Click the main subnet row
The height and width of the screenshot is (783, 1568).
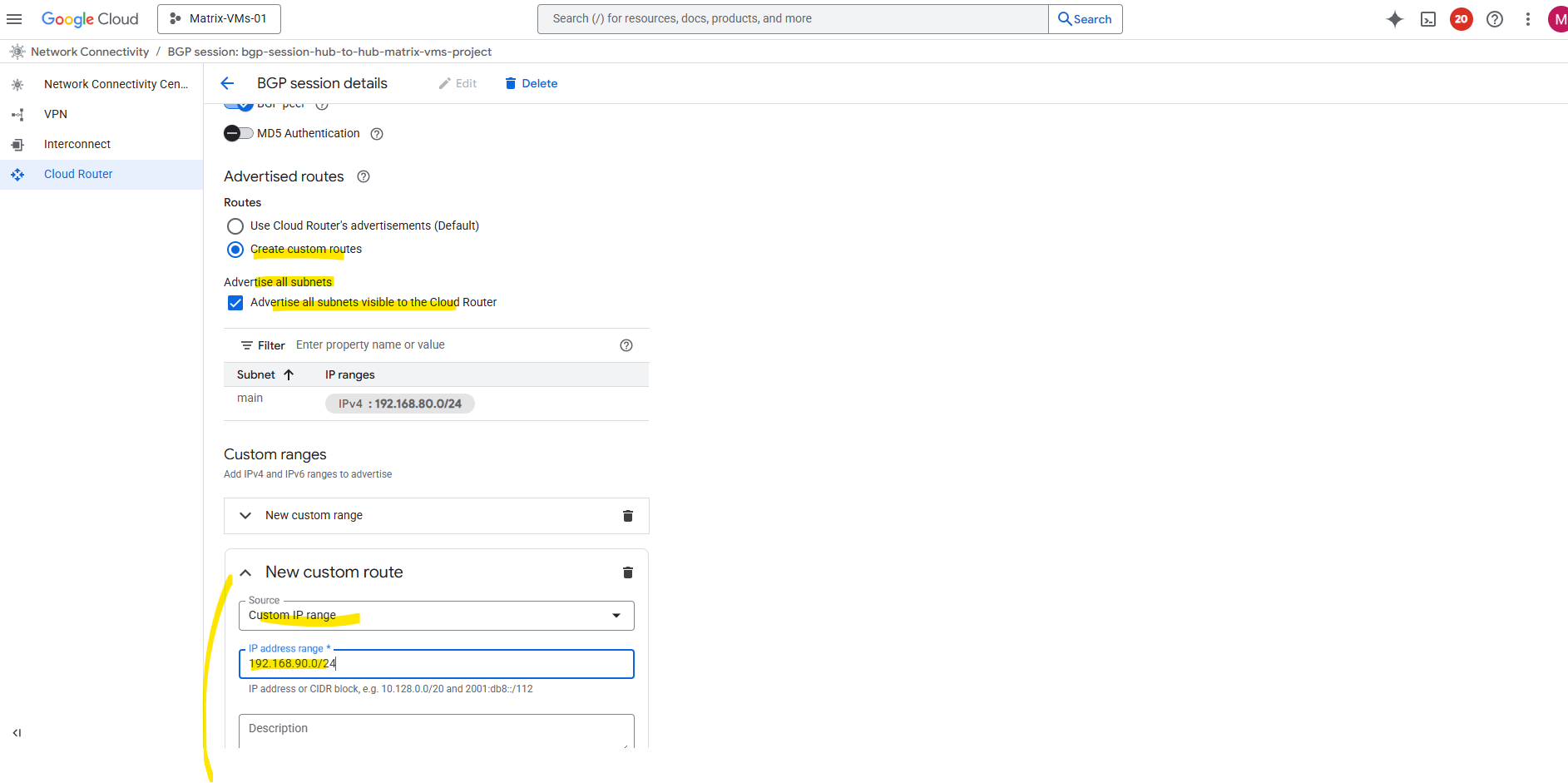pos(436,404)
